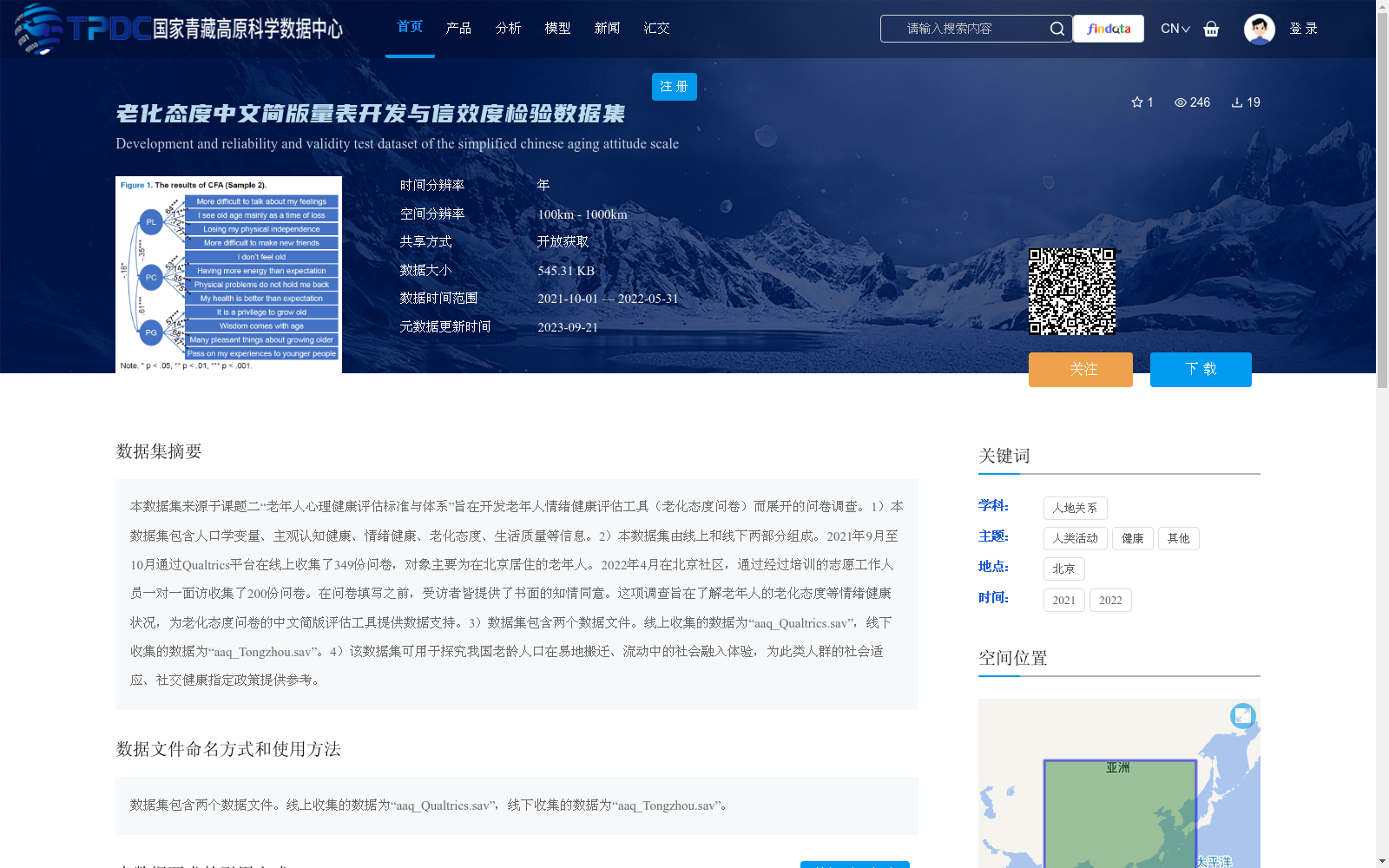This screenshot has height=868, width=1389.
Task: Click the blue 下载 download button
Action: (1201, 370)
